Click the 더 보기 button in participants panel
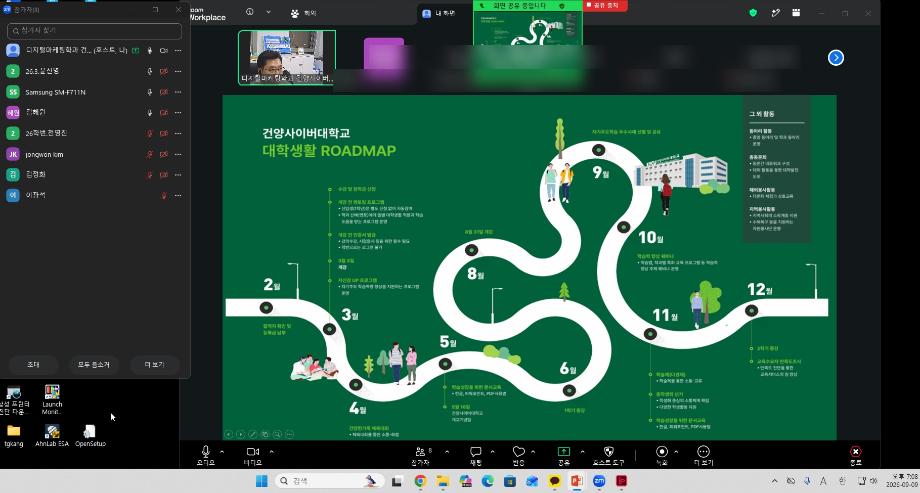 pos(155,364)
